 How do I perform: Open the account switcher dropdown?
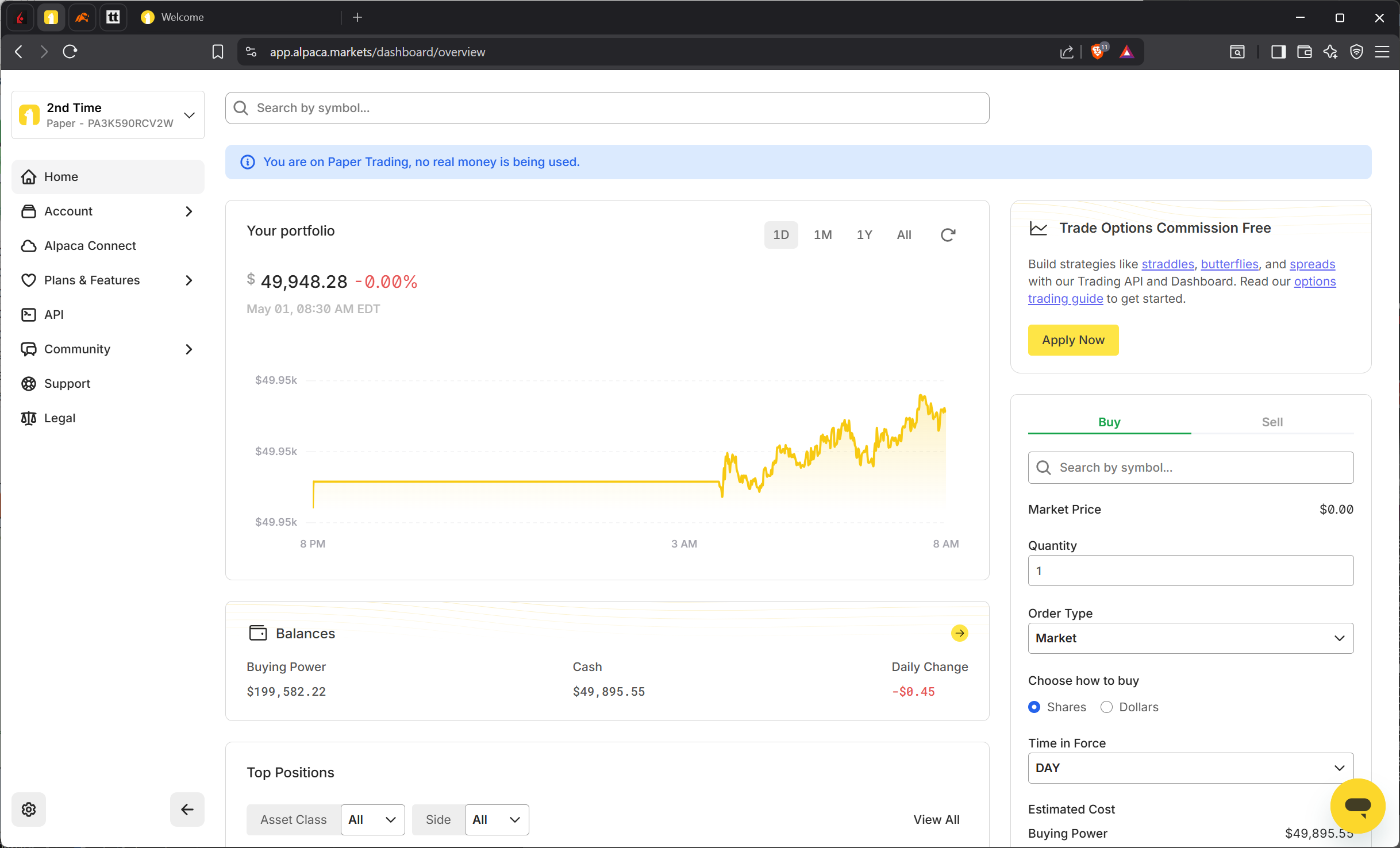point(108,115)
